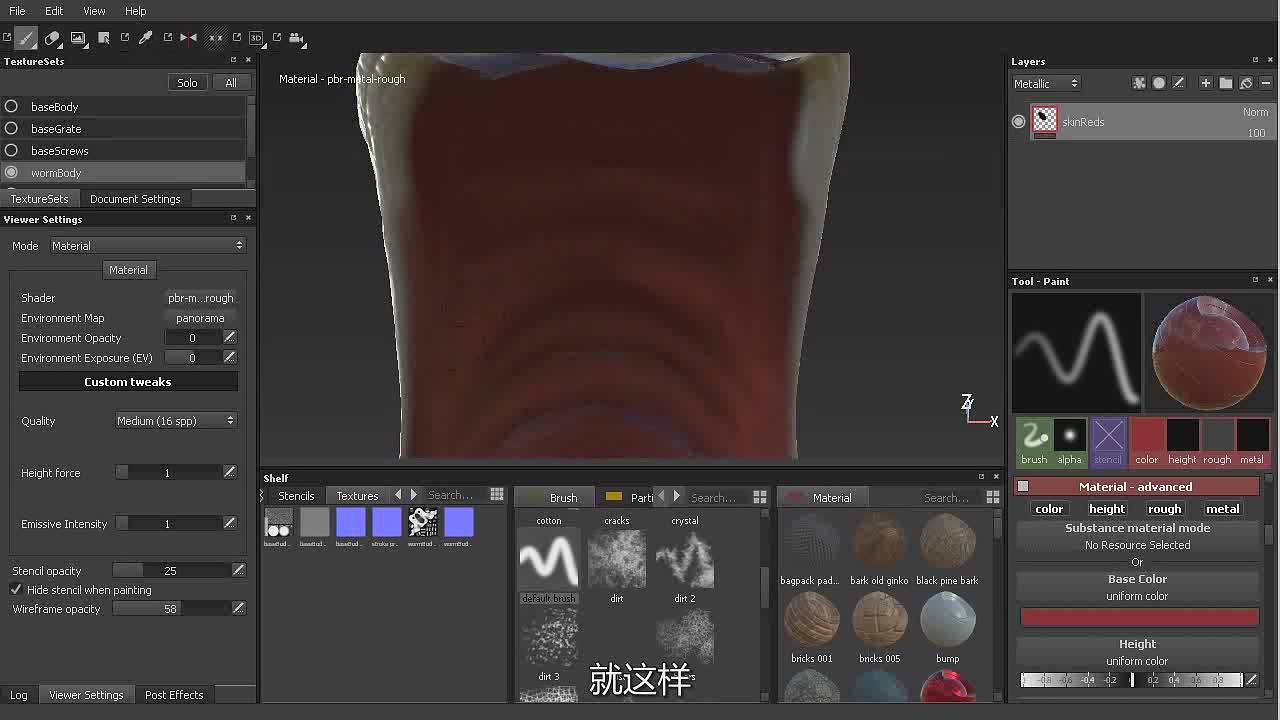Open the Metallic channel dropdown in Layers
Viewport: 1280px width, 720px height.
click(x=1046, y=84)
